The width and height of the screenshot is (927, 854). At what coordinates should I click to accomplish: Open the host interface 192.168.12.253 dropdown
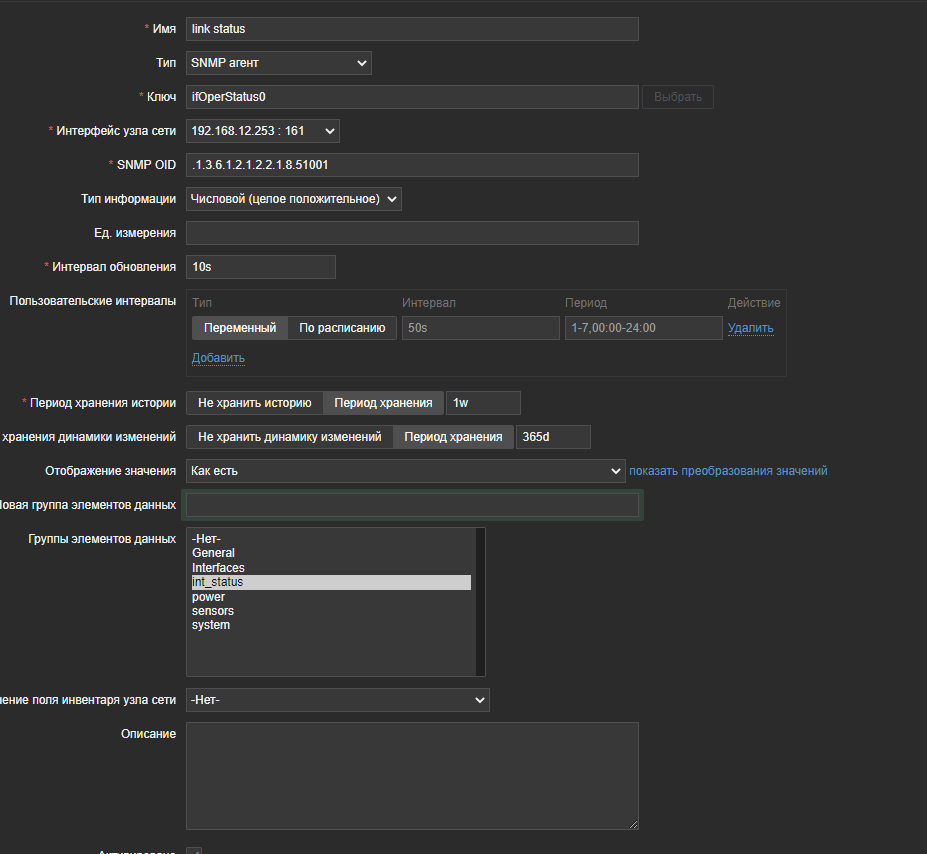pyautogui.click(x=263, y=131)
